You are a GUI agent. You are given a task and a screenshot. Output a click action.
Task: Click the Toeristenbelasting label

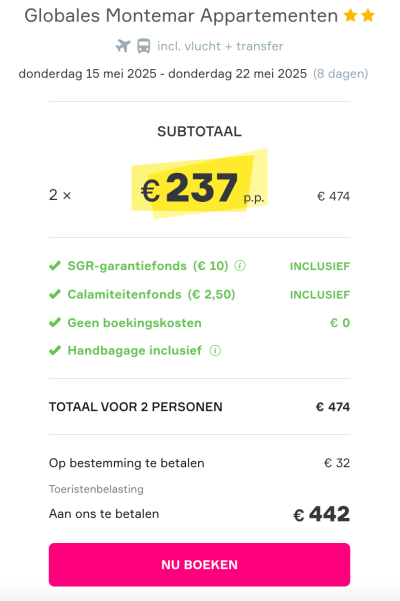point(96,489)
